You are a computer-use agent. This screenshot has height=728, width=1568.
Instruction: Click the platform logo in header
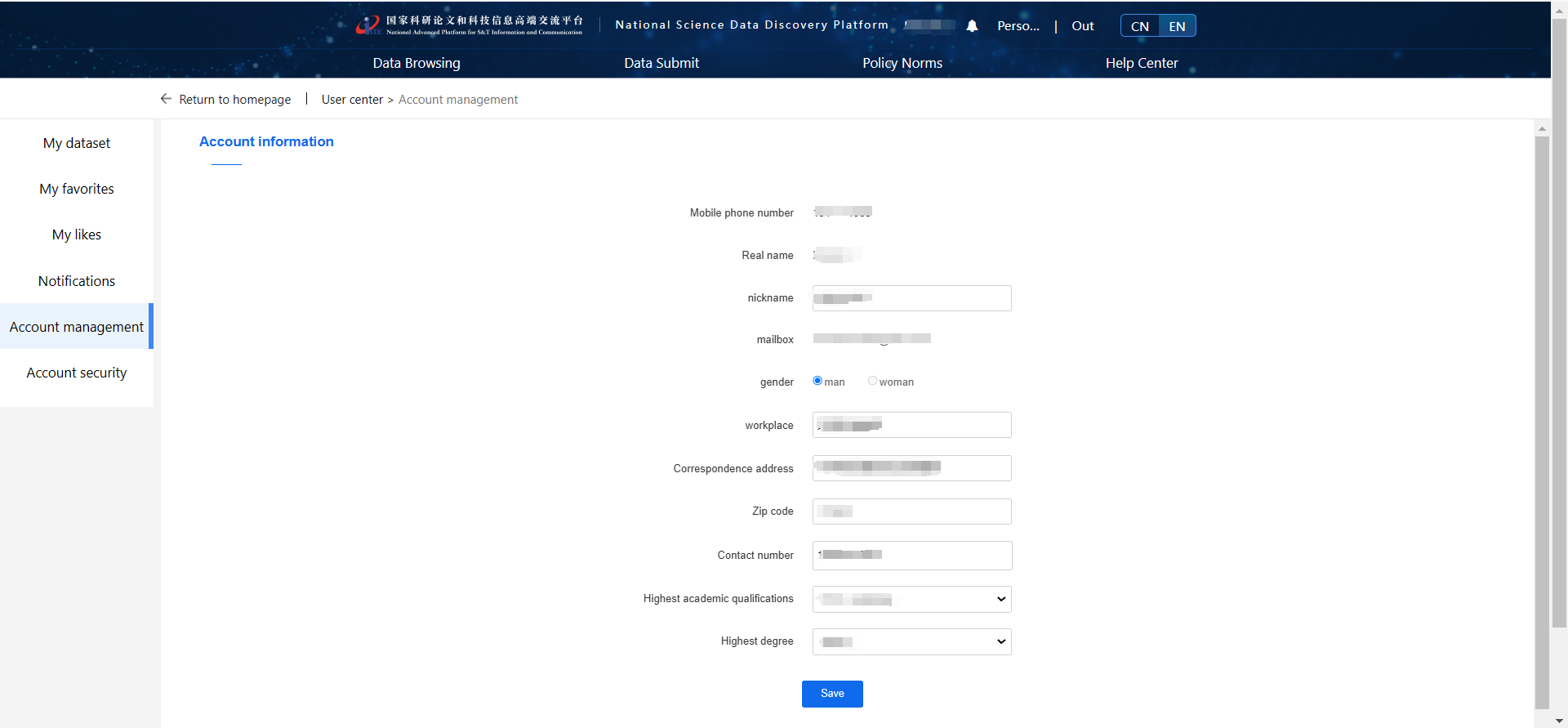click(470, 25)
